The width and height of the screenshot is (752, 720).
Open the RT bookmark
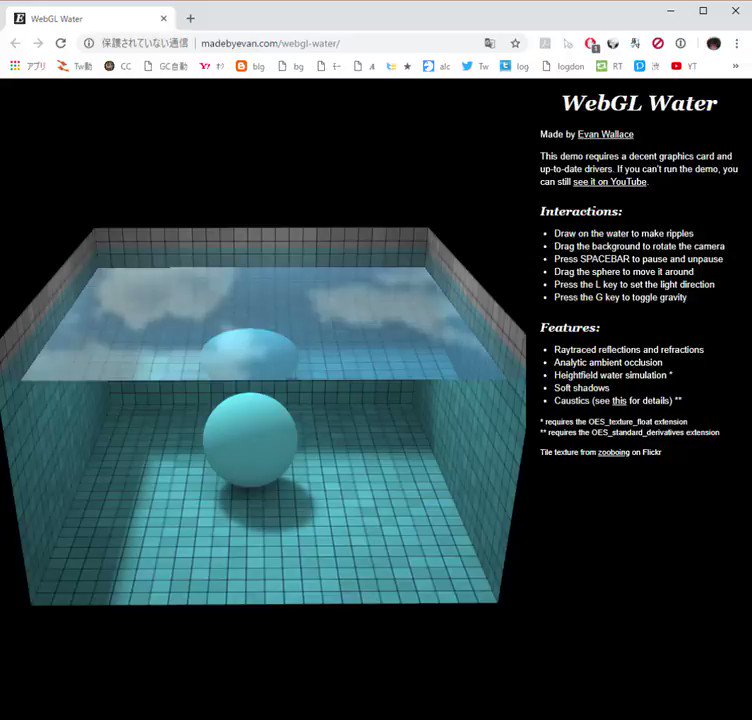click(x=609, y=66)
